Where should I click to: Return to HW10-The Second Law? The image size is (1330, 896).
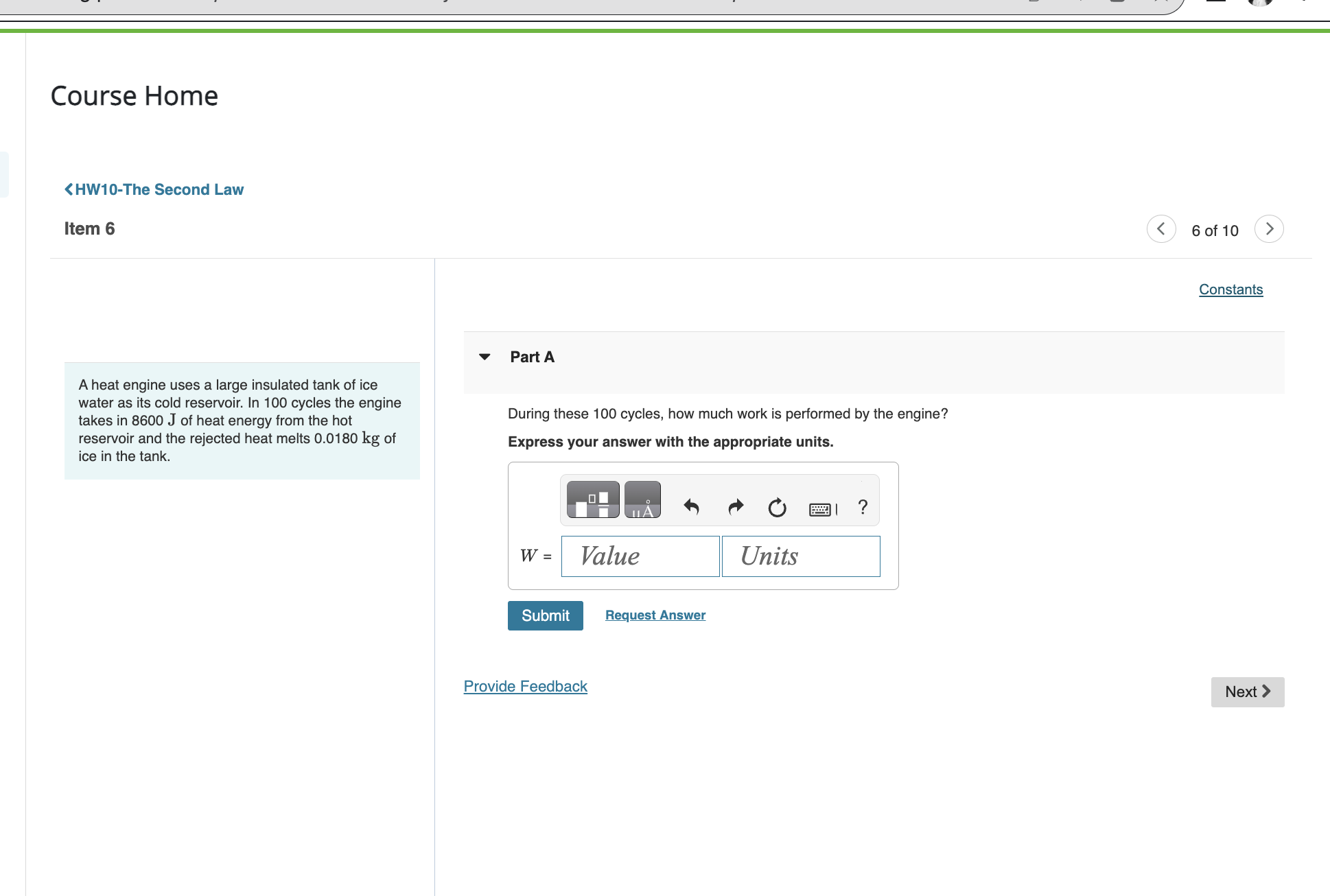(154, 189)
